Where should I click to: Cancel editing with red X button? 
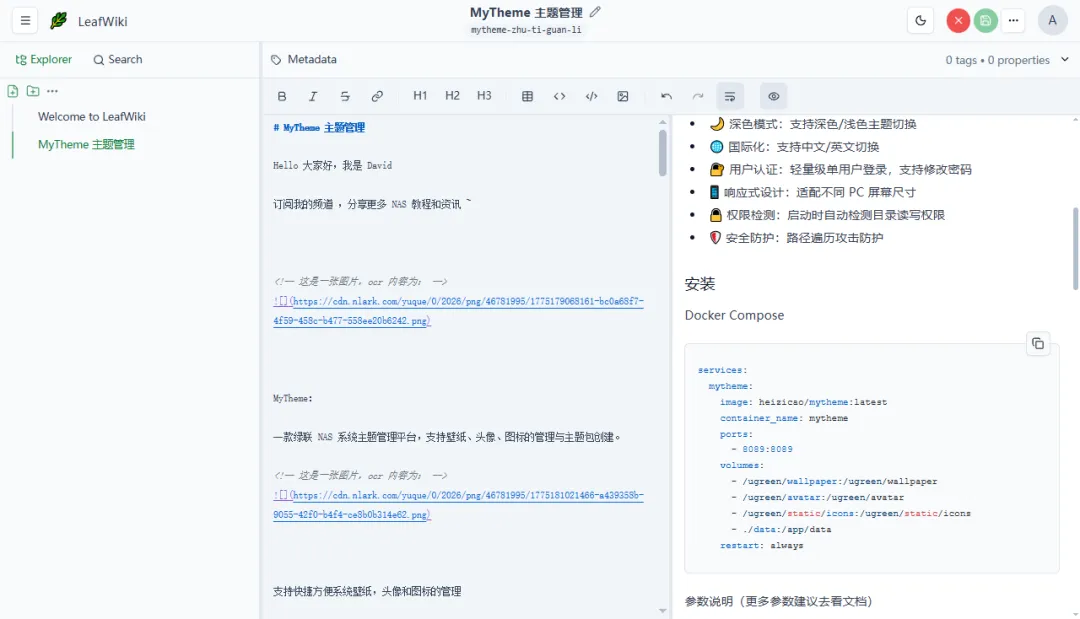958,21
